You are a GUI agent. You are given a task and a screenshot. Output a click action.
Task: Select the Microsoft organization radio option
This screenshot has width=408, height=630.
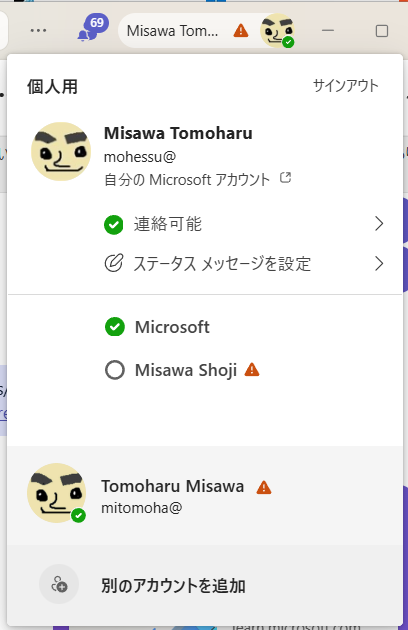click(x=115, y=327)
